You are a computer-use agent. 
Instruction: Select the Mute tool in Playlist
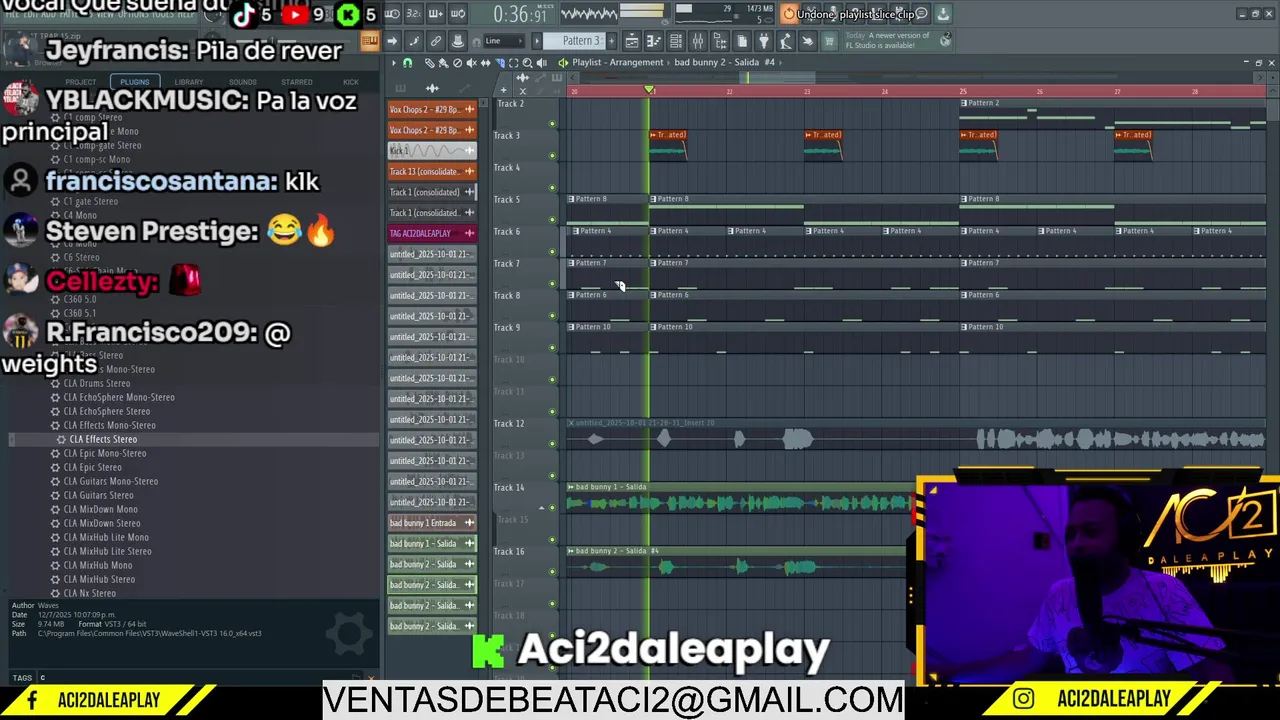(472, 62)
